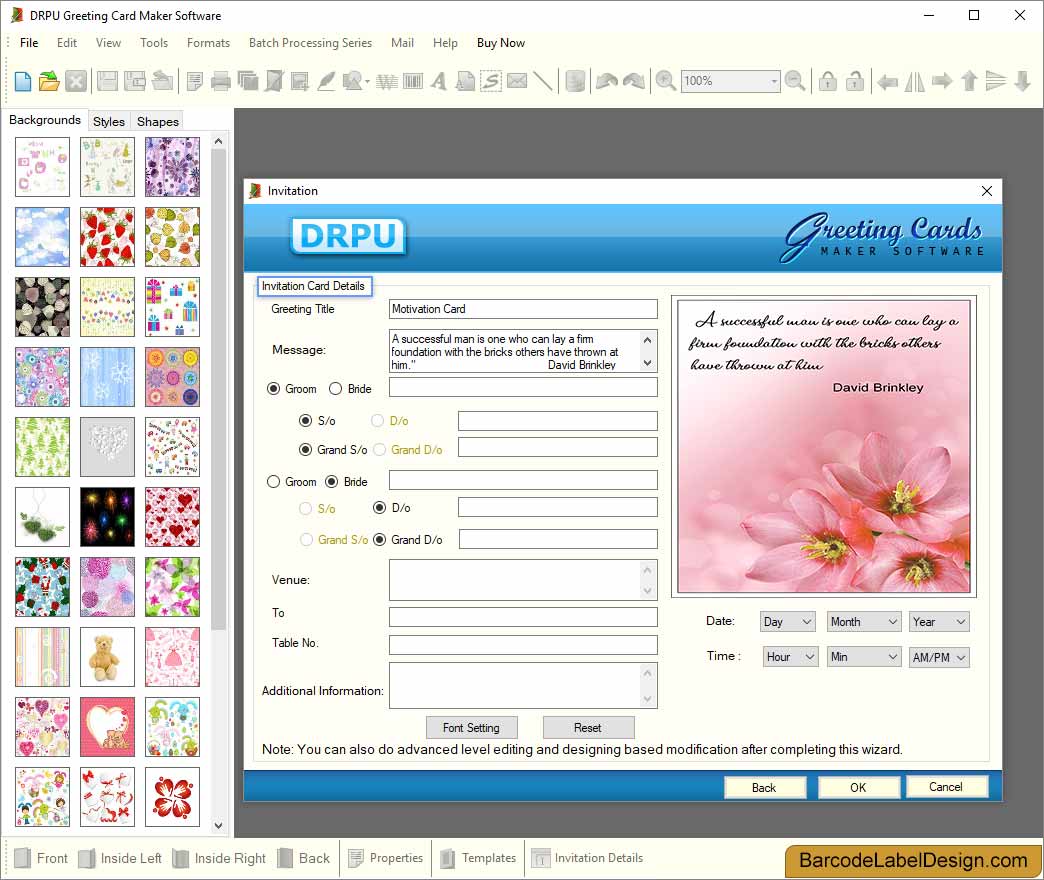Click the Undo arrow icon
This screenshot has height=880, width=1044.
[607, 81]
